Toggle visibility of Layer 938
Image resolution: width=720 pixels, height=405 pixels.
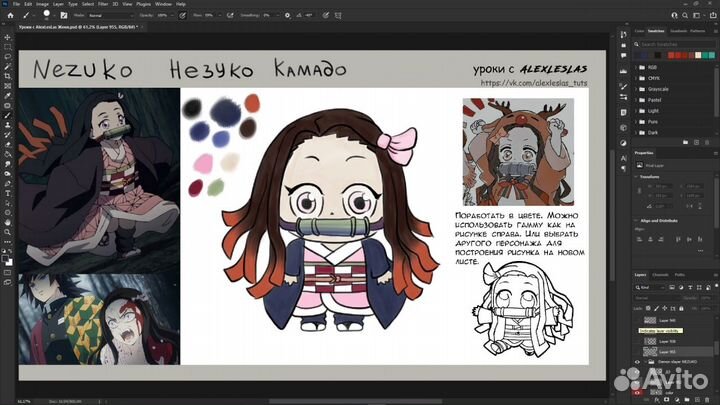point(637,341)
